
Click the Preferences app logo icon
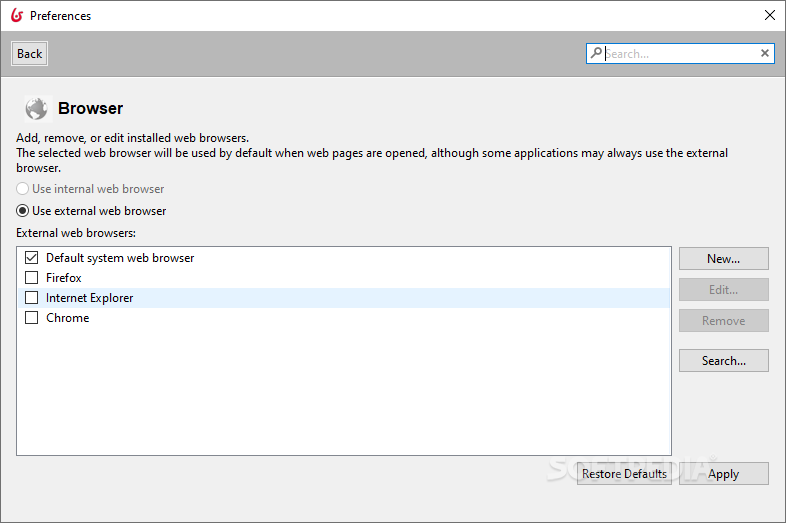click(x=17, y=16)
